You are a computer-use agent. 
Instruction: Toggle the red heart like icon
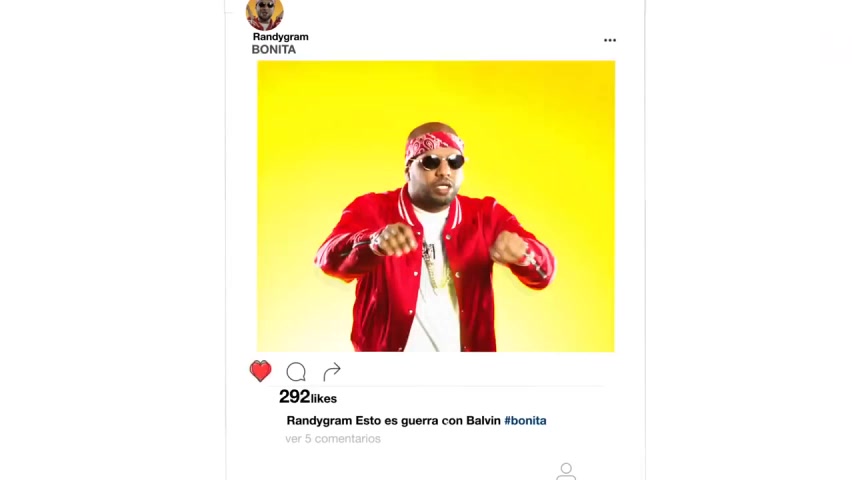point(260,371)
